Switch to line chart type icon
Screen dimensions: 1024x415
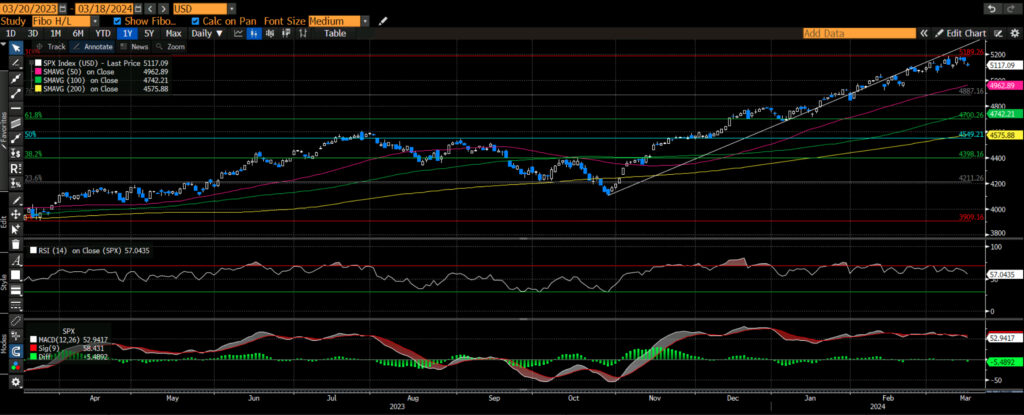click(x=238, y=33)
